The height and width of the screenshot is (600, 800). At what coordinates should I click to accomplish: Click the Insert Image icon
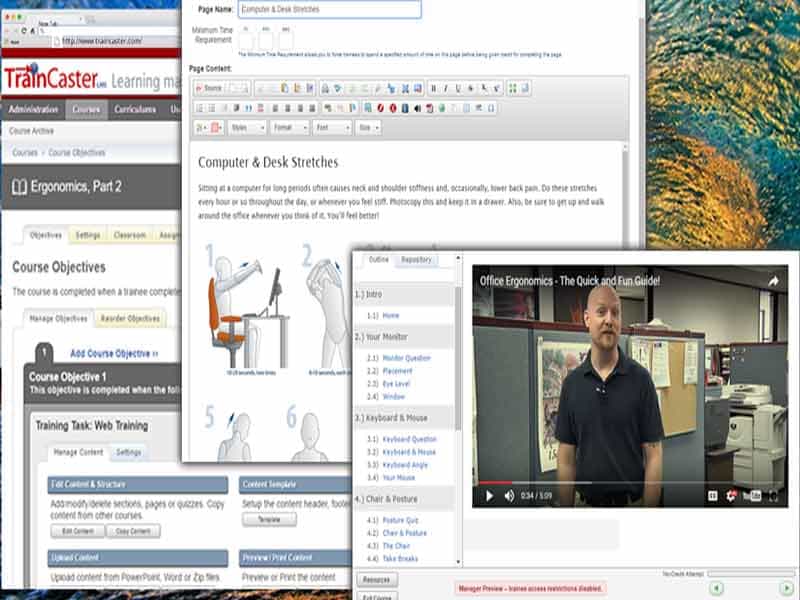[367, 108]
